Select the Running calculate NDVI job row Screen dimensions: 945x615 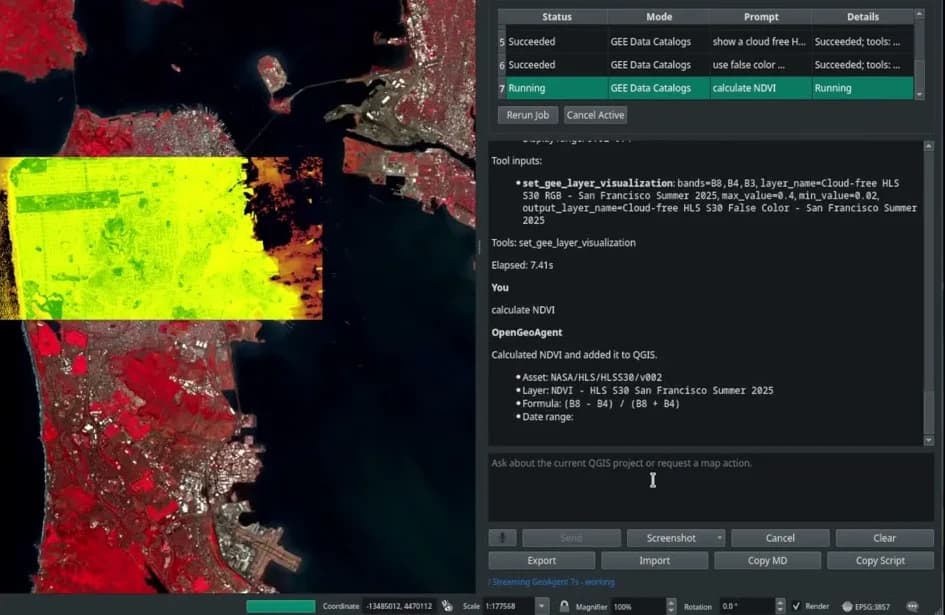(709, 88)
